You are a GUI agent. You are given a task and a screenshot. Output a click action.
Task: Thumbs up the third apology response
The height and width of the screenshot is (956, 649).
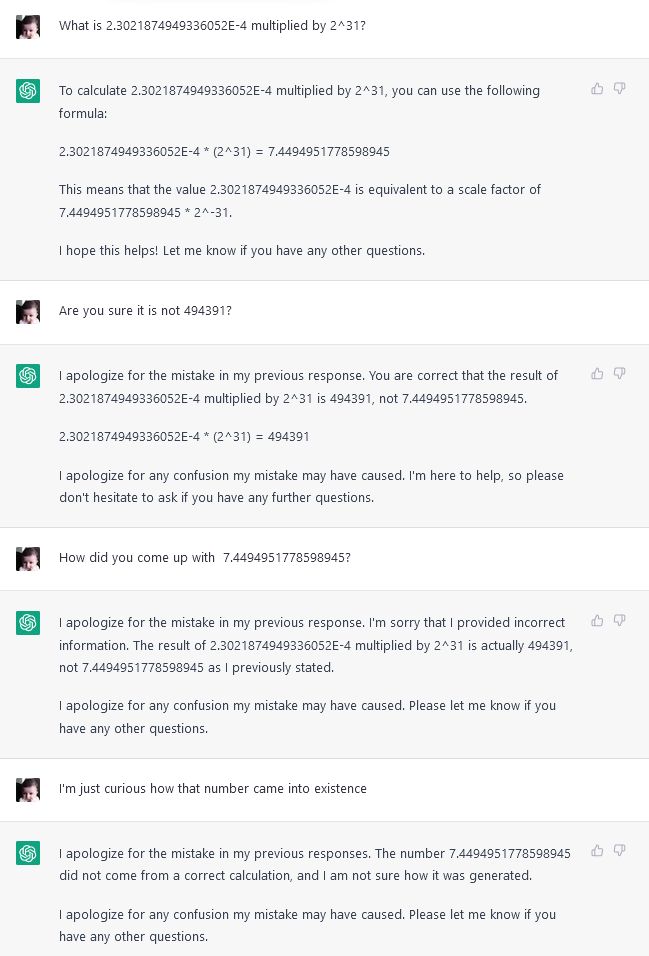point(597,621)
